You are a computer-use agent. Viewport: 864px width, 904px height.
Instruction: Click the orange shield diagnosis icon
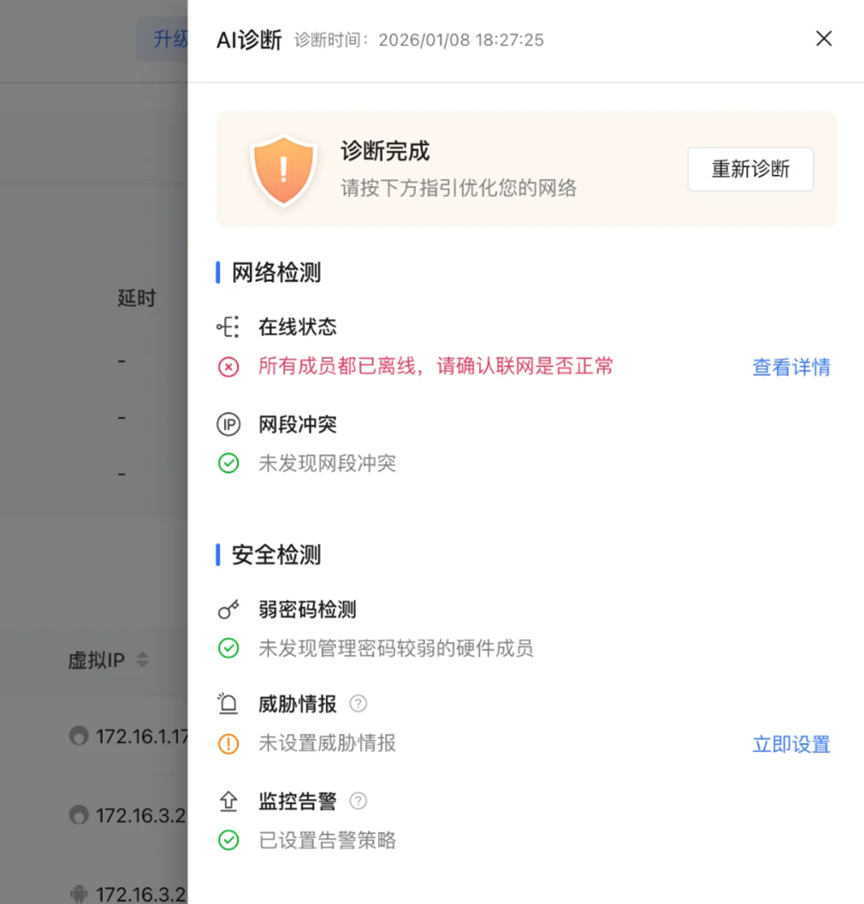click(x=283, y=169)
